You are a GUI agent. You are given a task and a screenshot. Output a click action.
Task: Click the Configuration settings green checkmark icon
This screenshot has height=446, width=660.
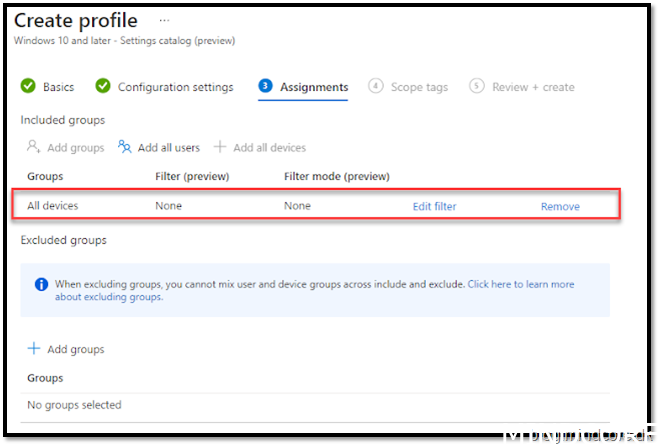click(103, 87)
